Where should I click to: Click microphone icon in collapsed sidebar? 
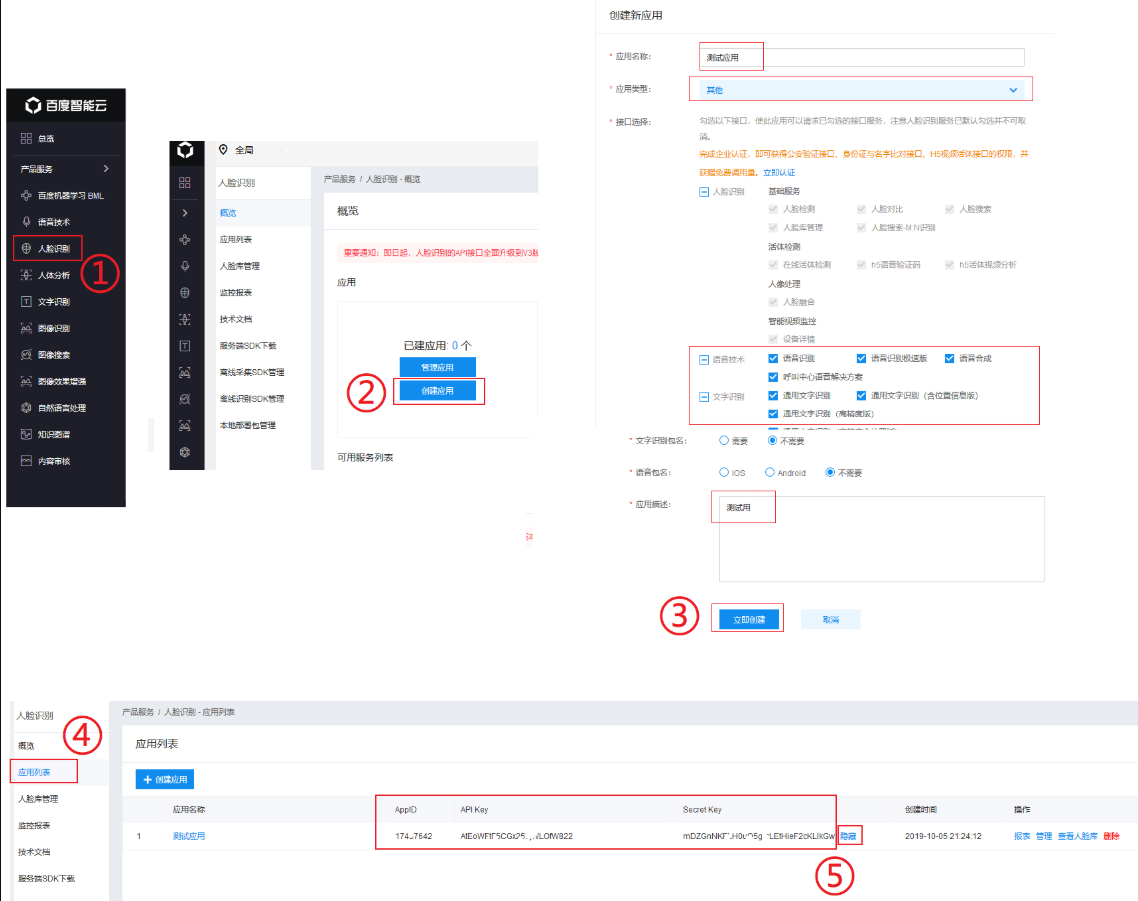tap(185, 266)
